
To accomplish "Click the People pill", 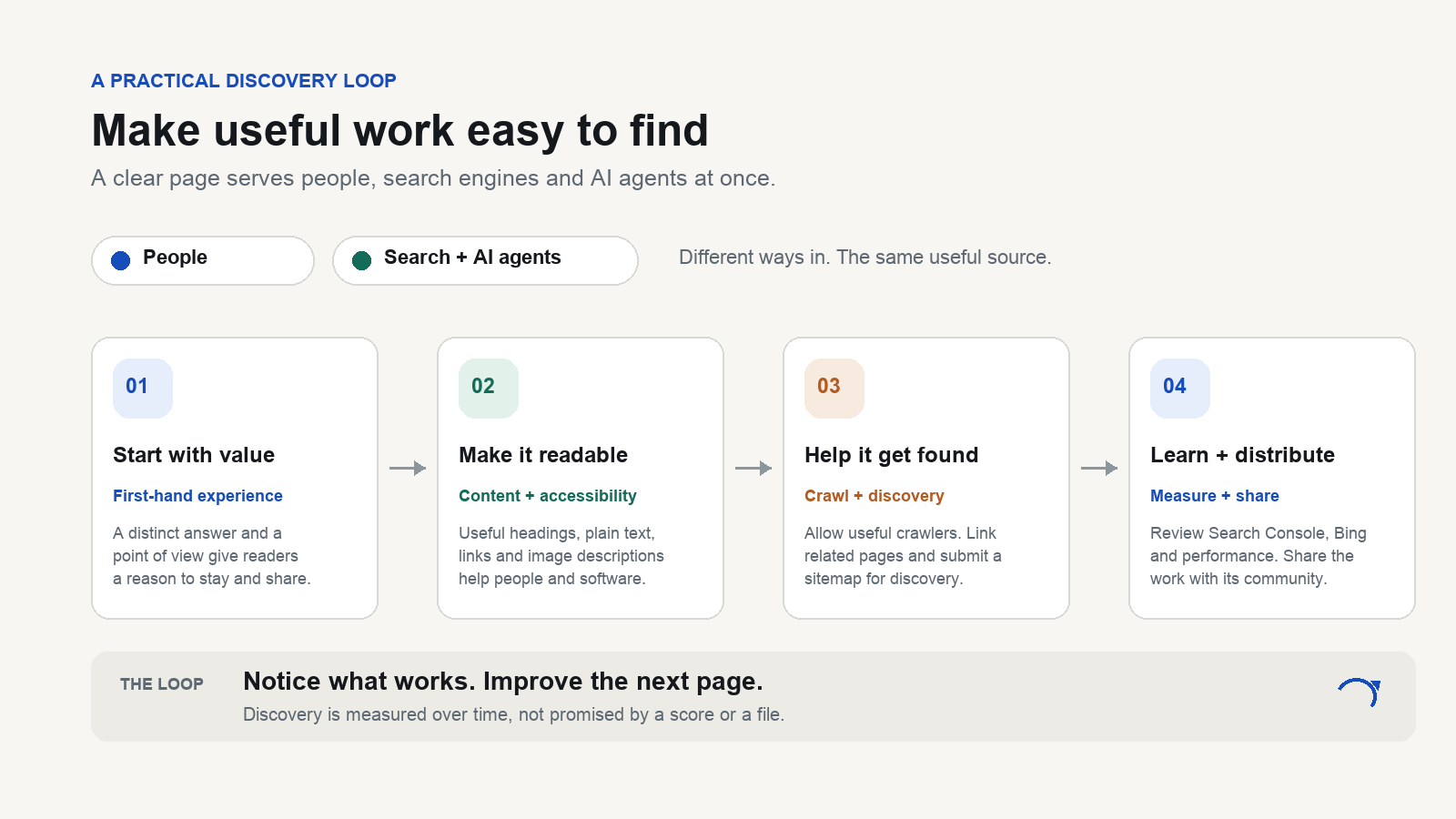I will [x=203, y=260].
